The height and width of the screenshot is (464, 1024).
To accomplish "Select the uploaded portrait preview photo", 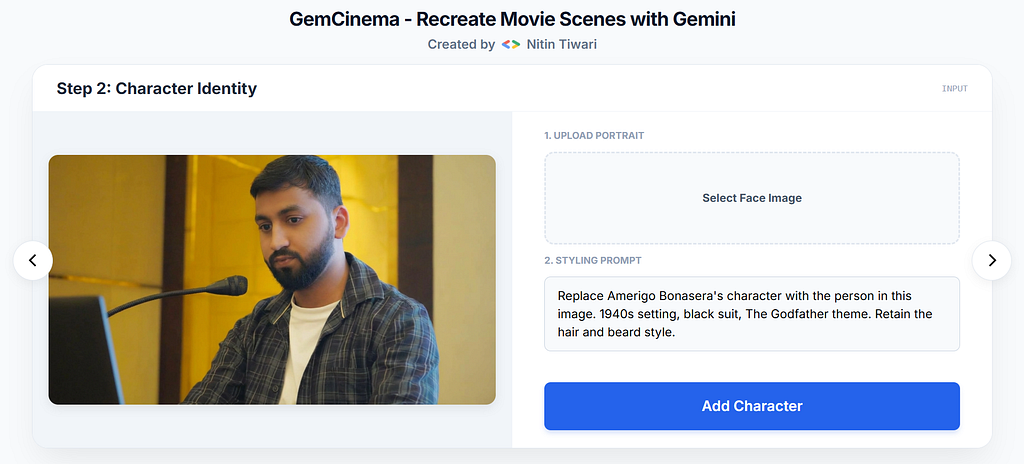I will [x=272, y=280].
